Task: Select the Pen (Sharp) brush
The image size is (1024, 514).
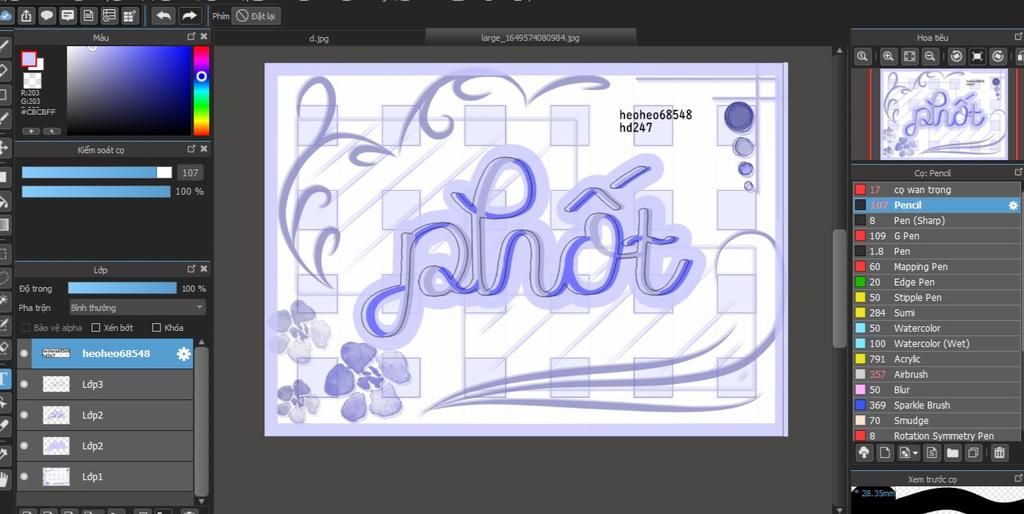Action: [x=936, y=221]
